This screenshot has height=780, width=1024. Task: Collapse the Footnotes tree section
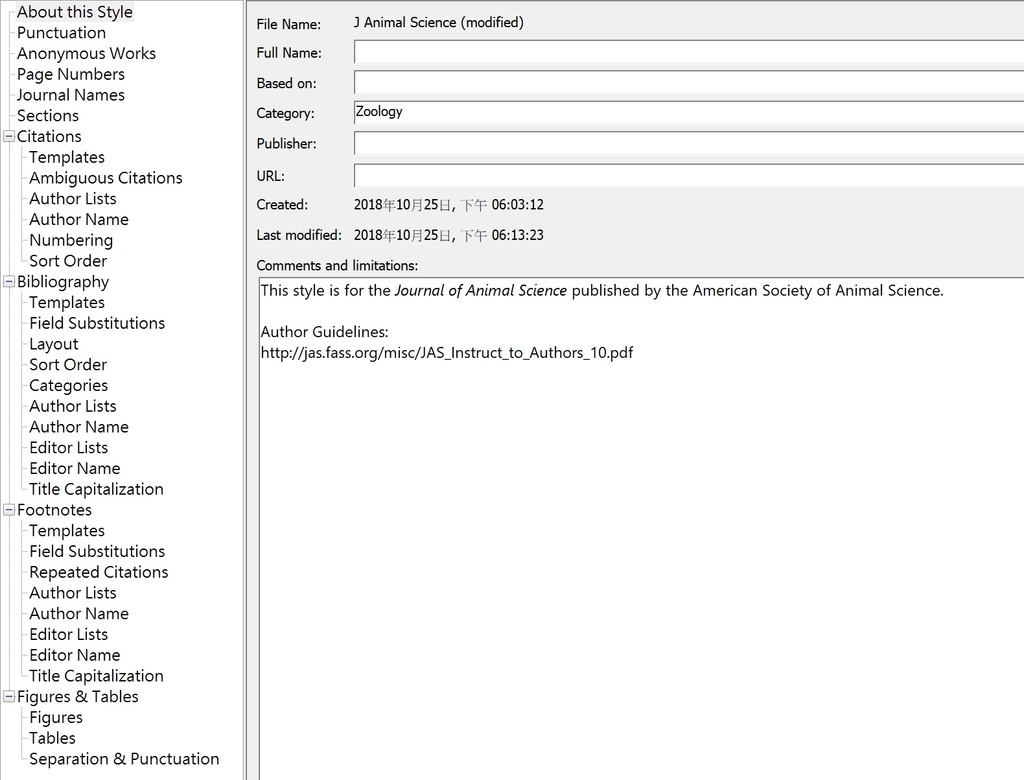tap(9, 510)
